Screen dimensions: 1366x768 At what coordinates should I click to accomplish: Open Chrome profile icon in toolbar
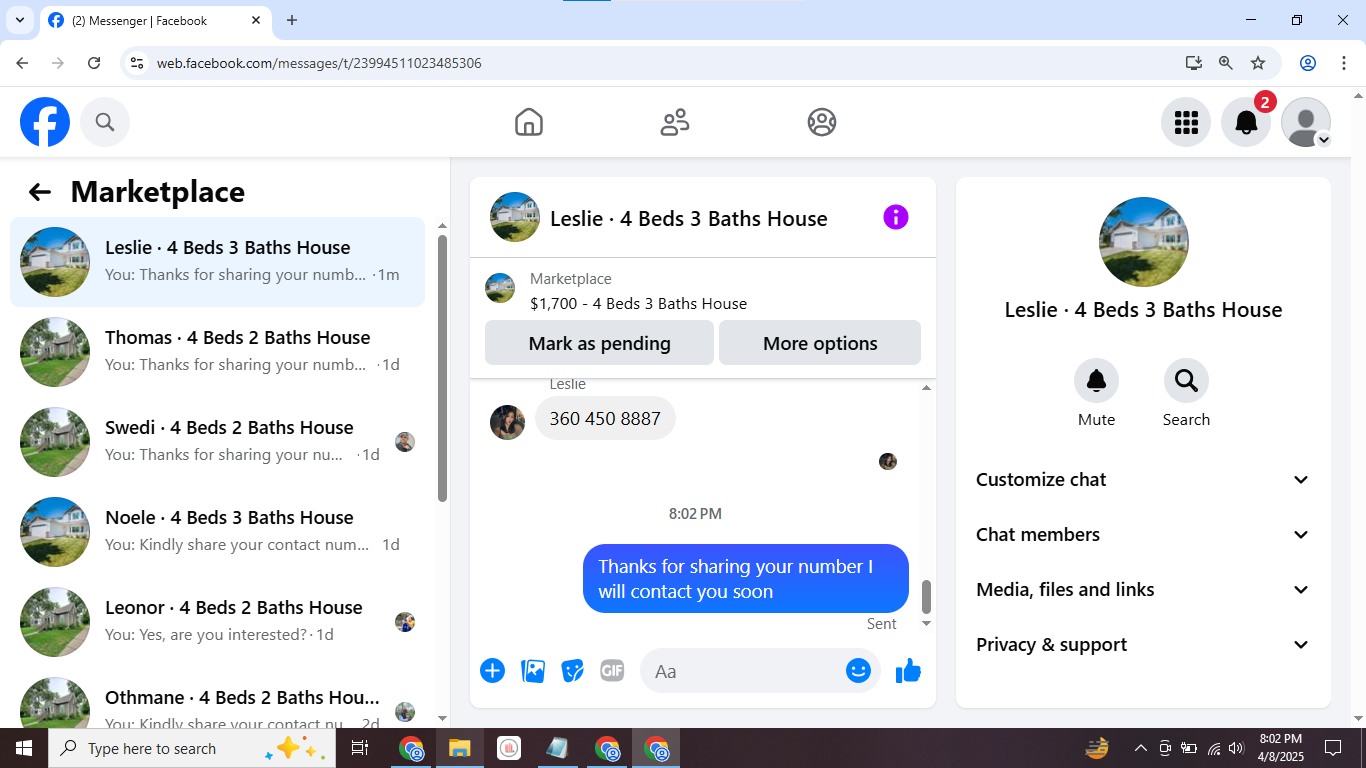pyautogui.click(x=1308, y=63)
